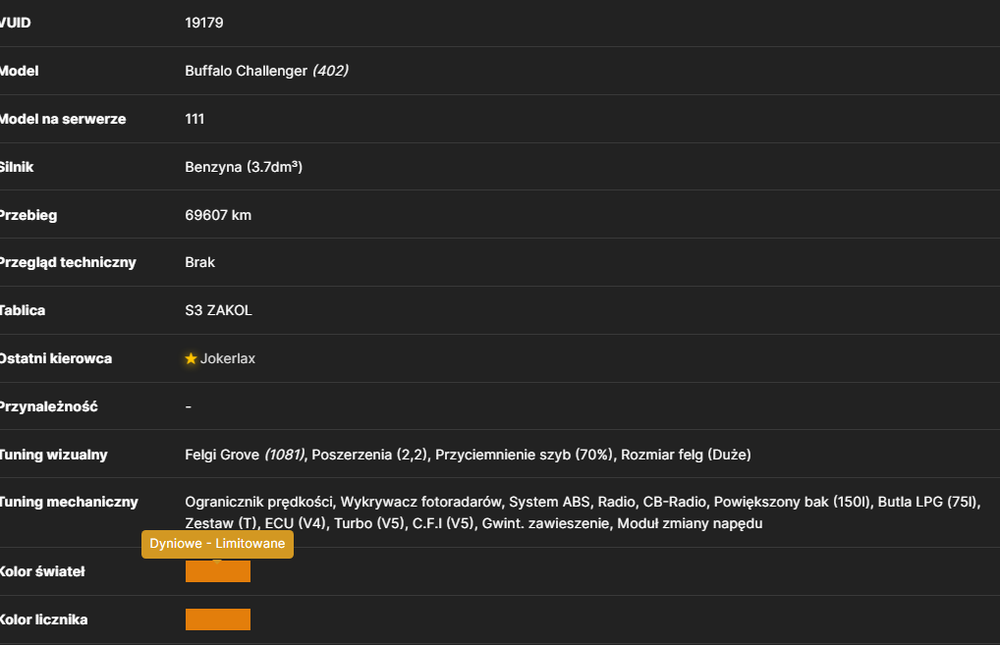Select the VUID value 19179
Image resolution: width=1000 pixels, height=645 pixels.
pos(204,23)
